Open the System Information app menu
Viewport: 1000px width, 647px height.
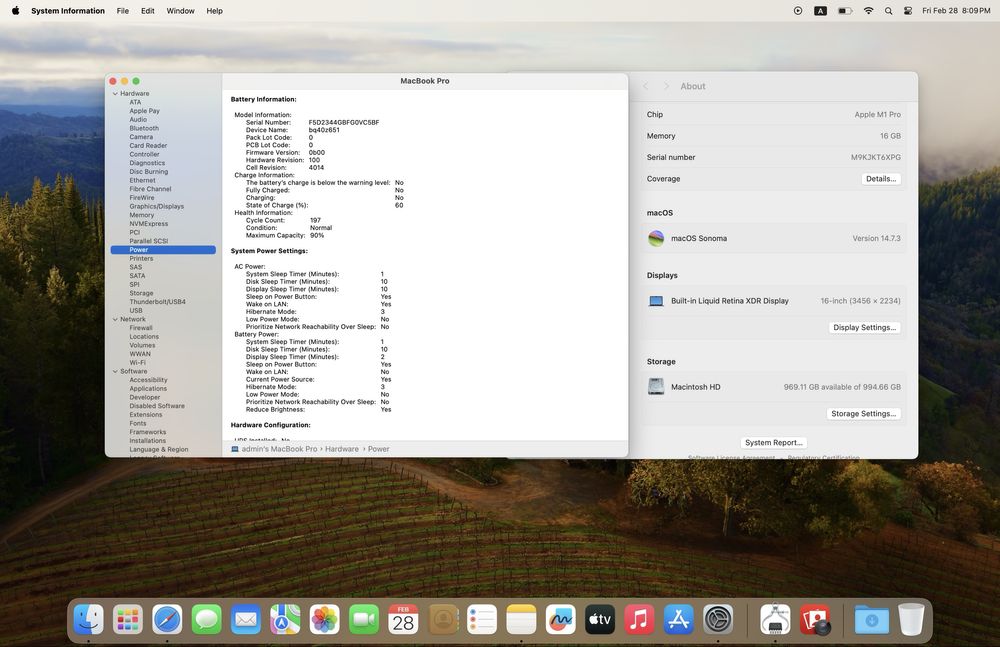point(68,11)
